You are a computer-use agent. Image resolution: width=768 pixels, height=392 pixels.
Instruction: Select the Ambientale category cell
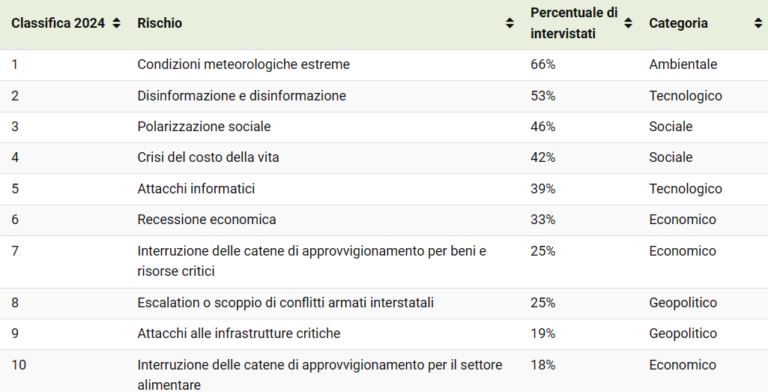coord(683,65)
